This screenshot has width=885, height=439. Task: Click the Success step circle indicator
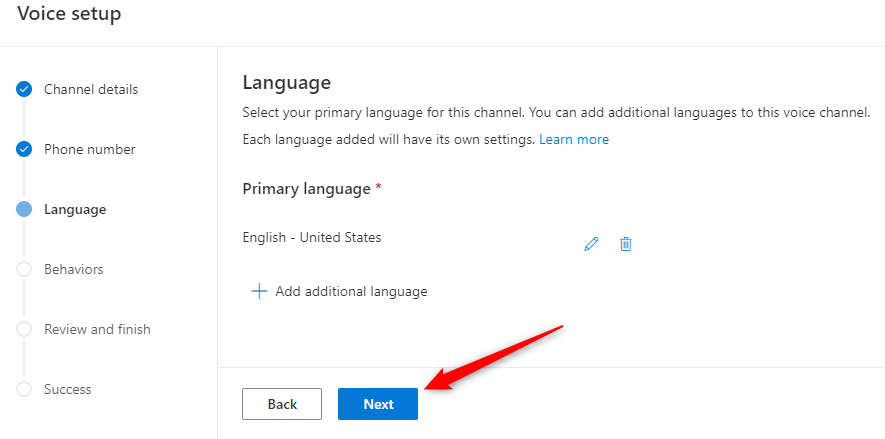point(24,390)
